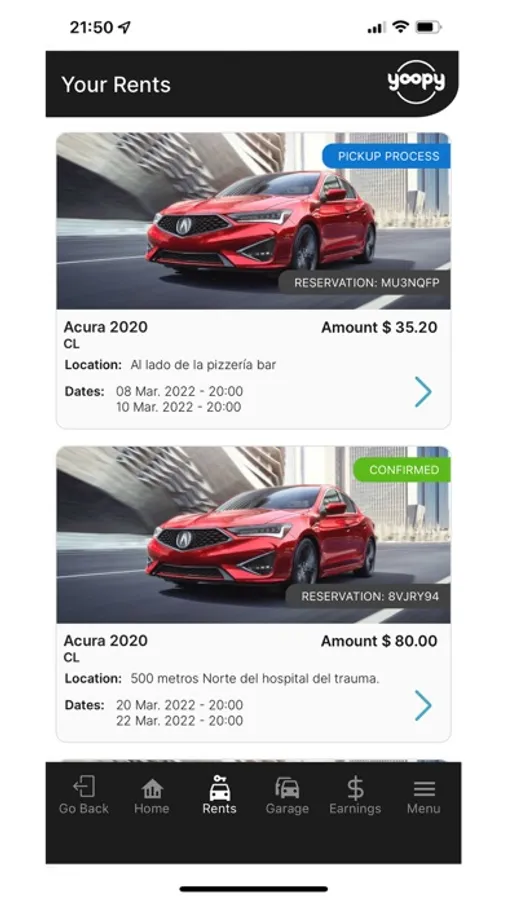Tap the Your Rents header title
The height and width of the screenshot is (900, 507).
[x=116, y=85]
